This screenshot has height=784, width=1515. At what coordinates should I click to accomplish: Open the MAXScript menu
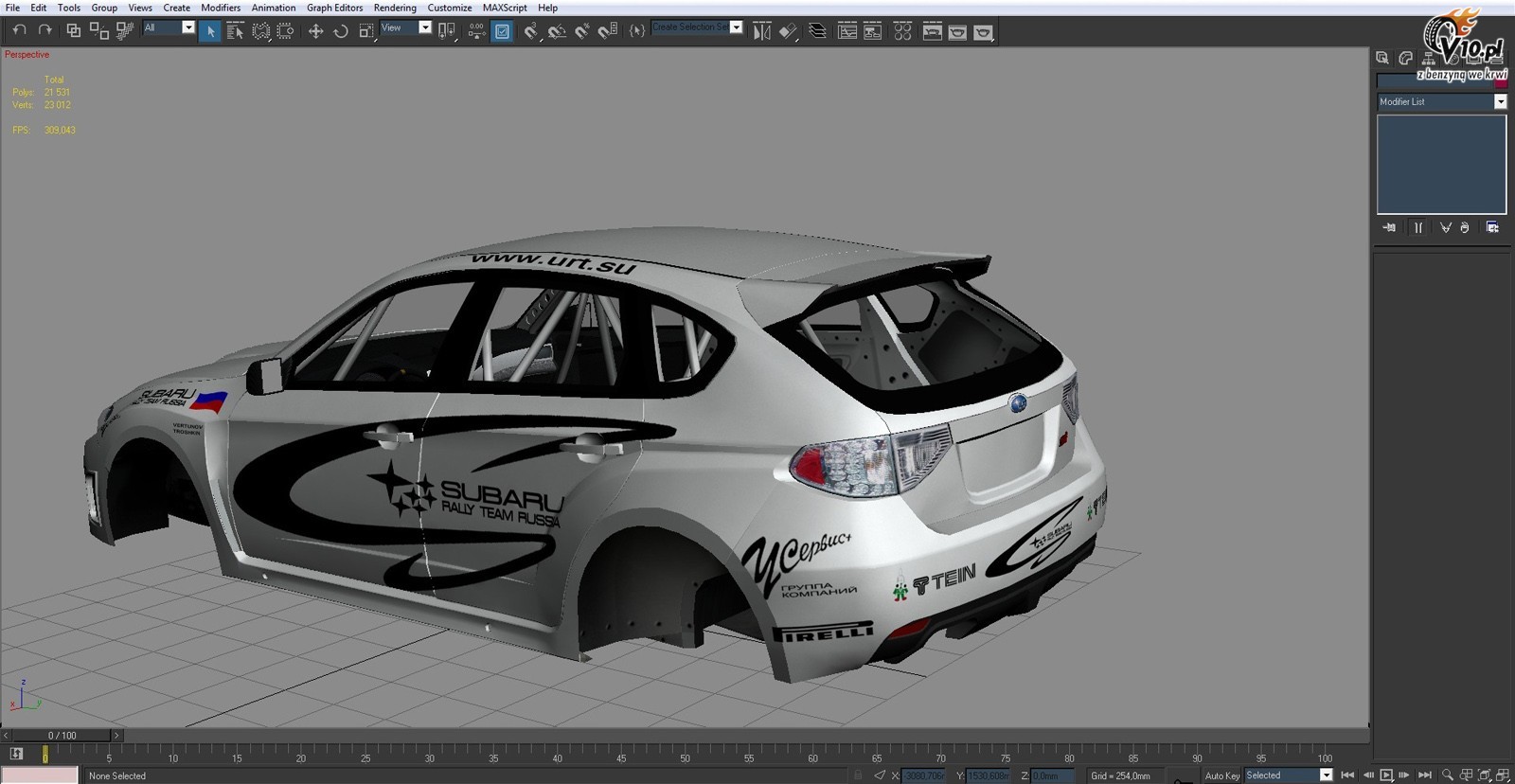point(505,8)
